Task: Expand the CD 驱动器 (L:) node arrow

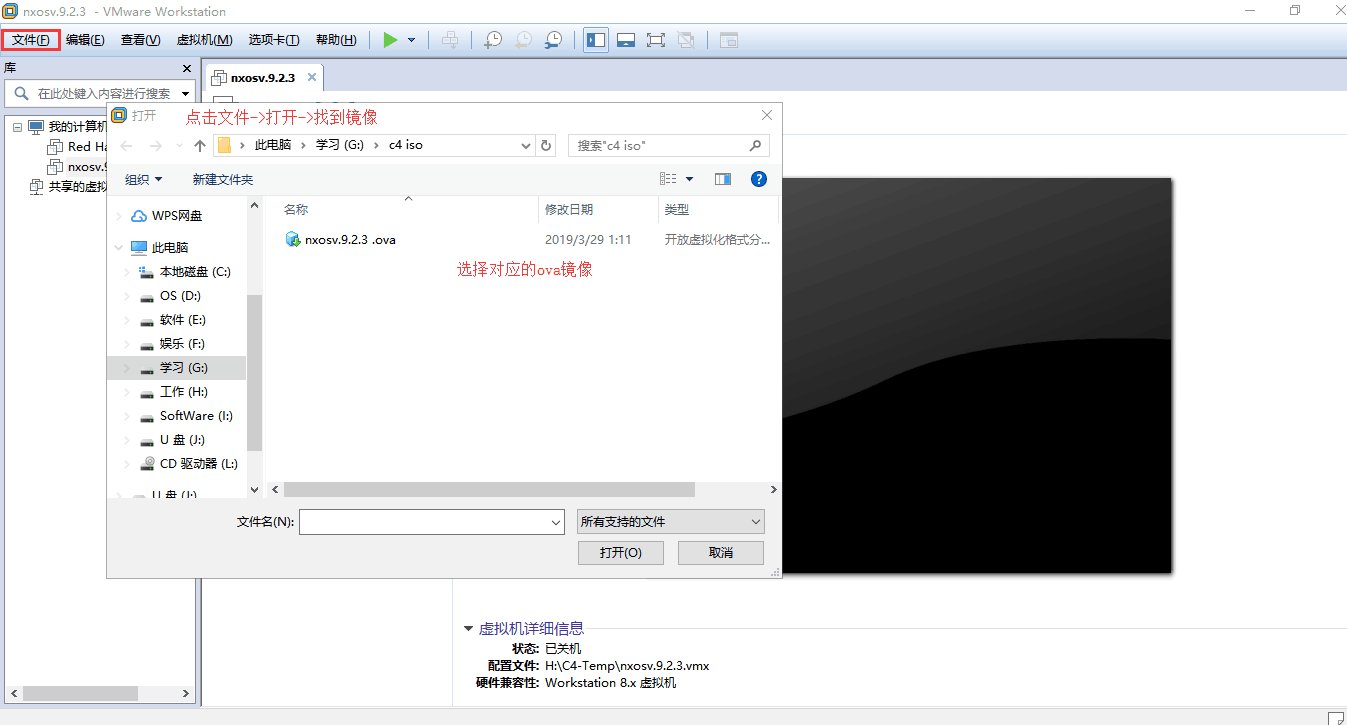Action: [x=126, y=463]
